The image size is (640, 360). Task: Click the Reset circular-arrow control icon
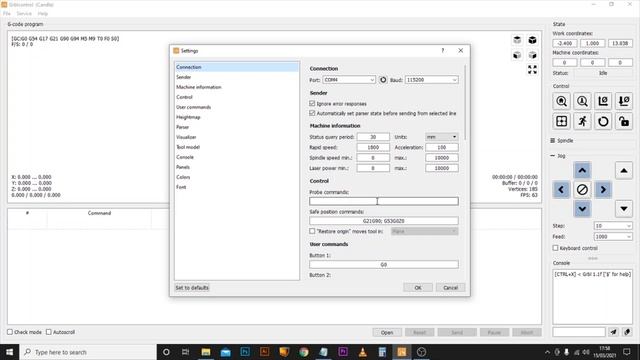coord(603,121)
